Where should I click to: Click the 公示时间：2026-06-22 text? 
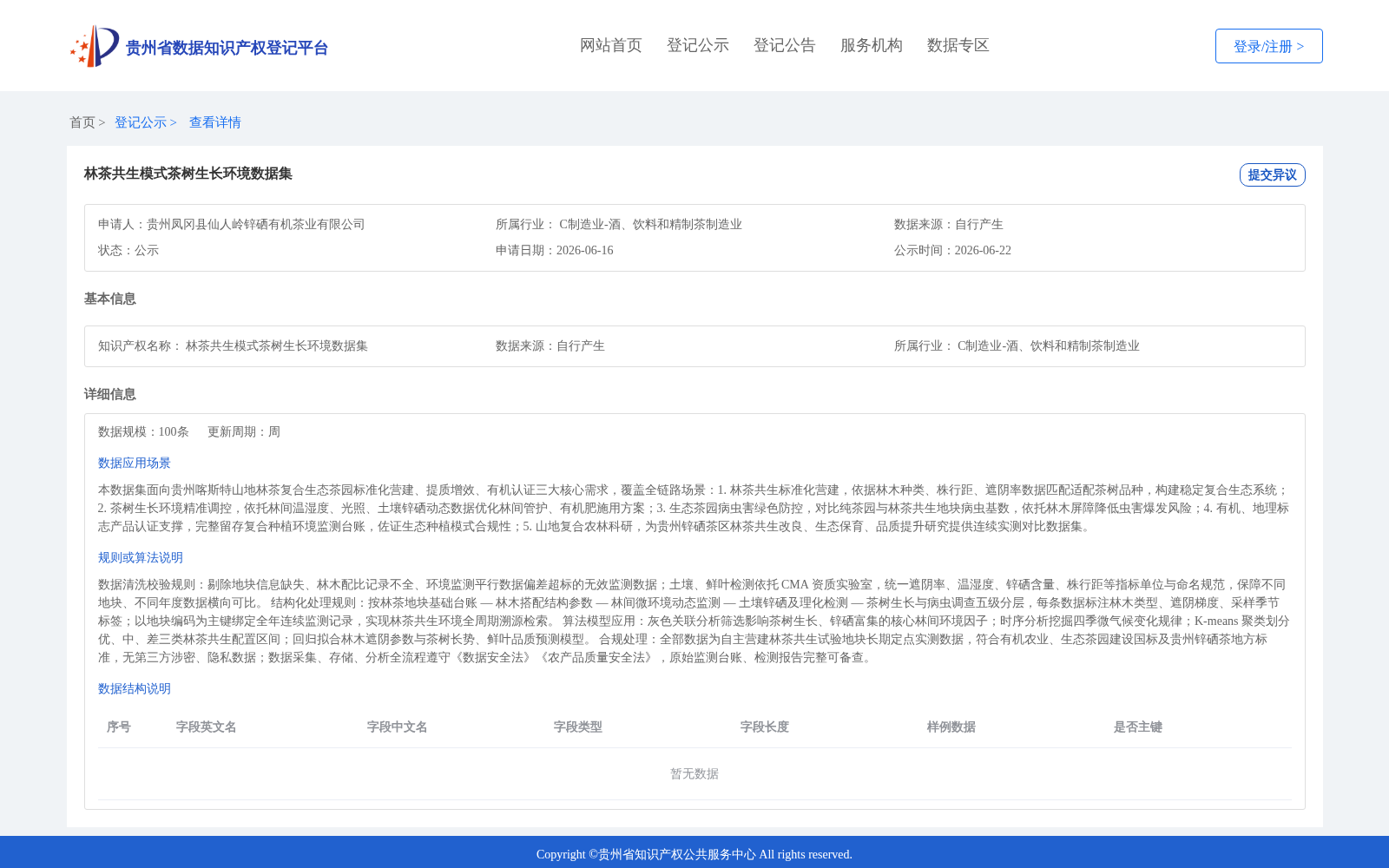coord(952,250)
